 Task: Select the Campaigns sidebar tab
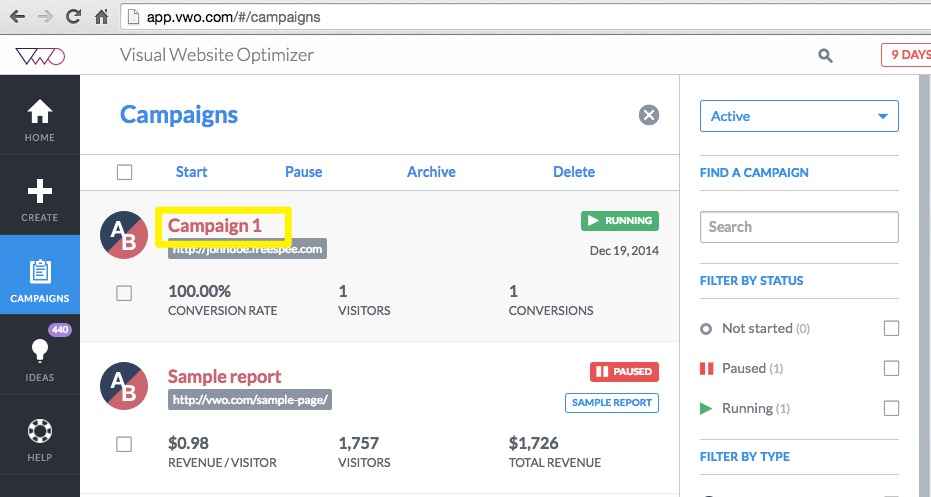point(40,280)
